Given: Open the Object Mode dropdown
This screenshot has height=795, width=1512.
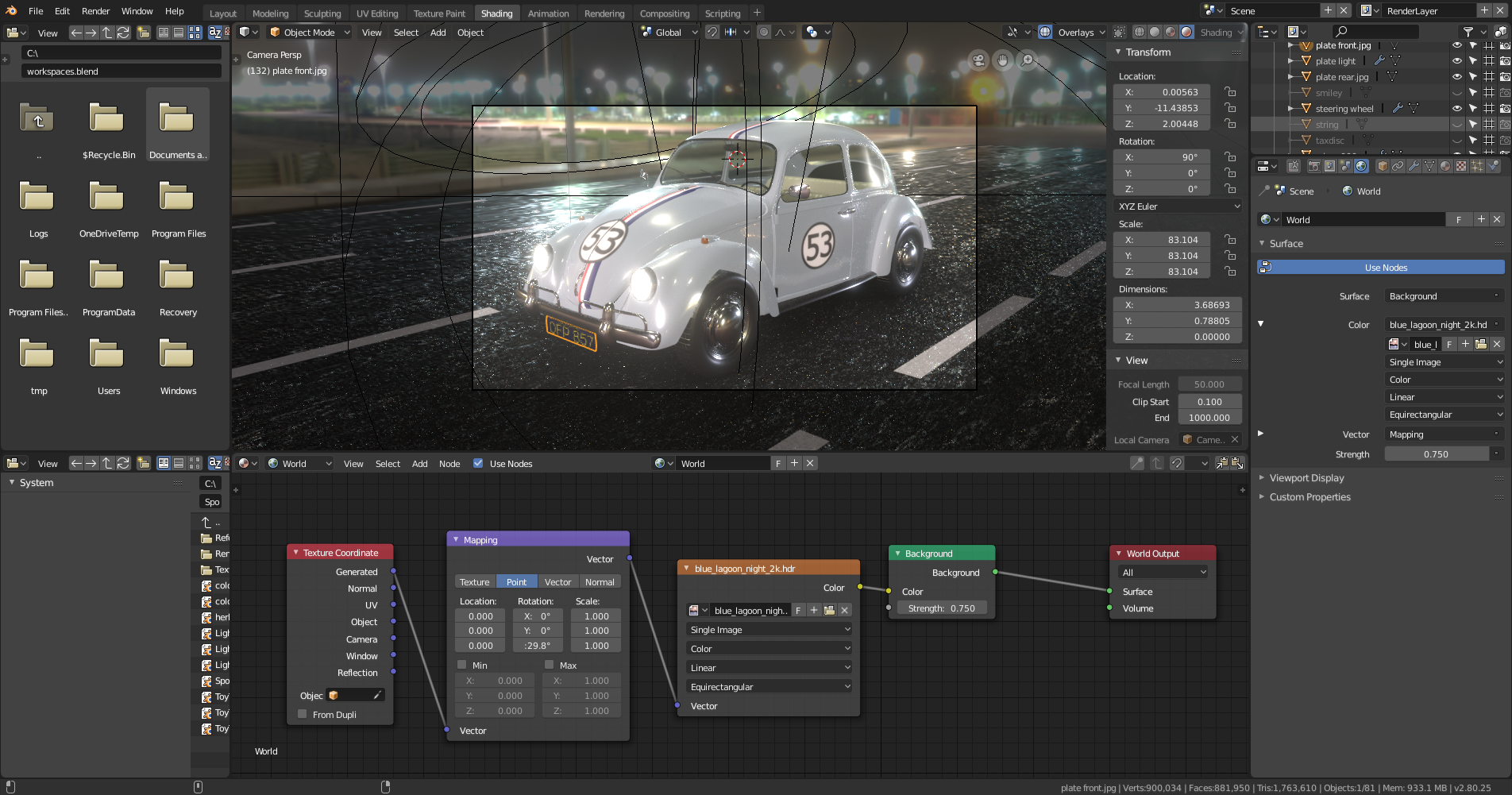Looking at the screenshot, I should click(309, 33).
